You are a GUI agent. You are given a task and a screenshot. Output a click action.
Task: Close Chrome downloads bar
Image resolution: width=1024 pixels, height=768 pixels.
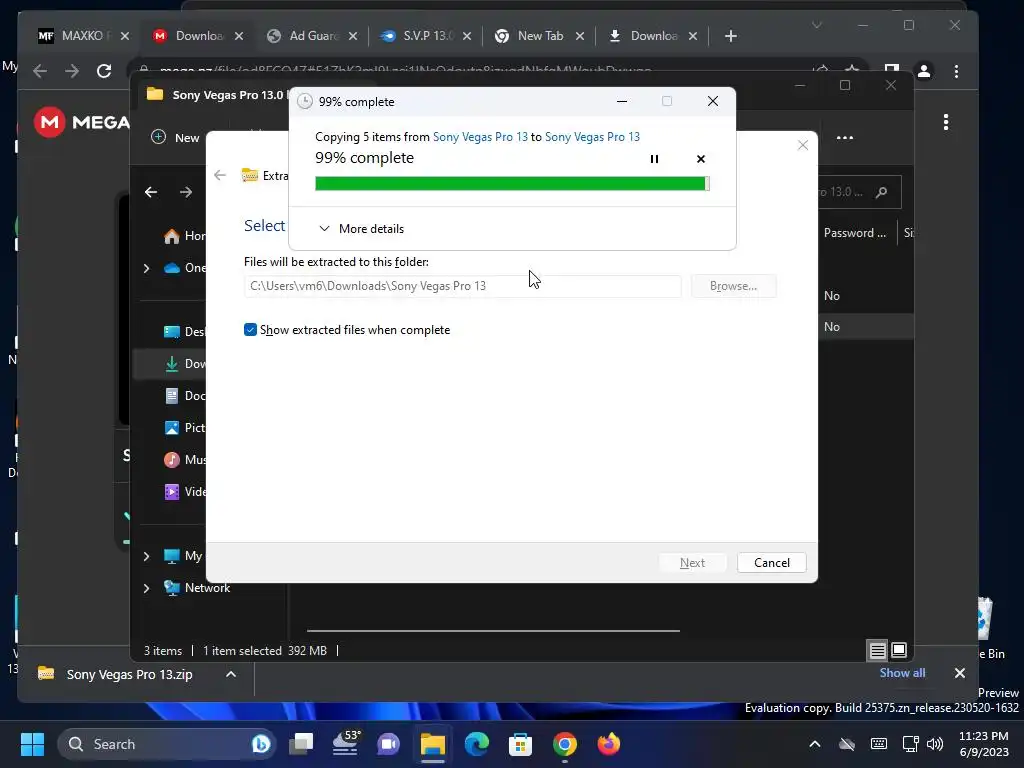point(959,673)
